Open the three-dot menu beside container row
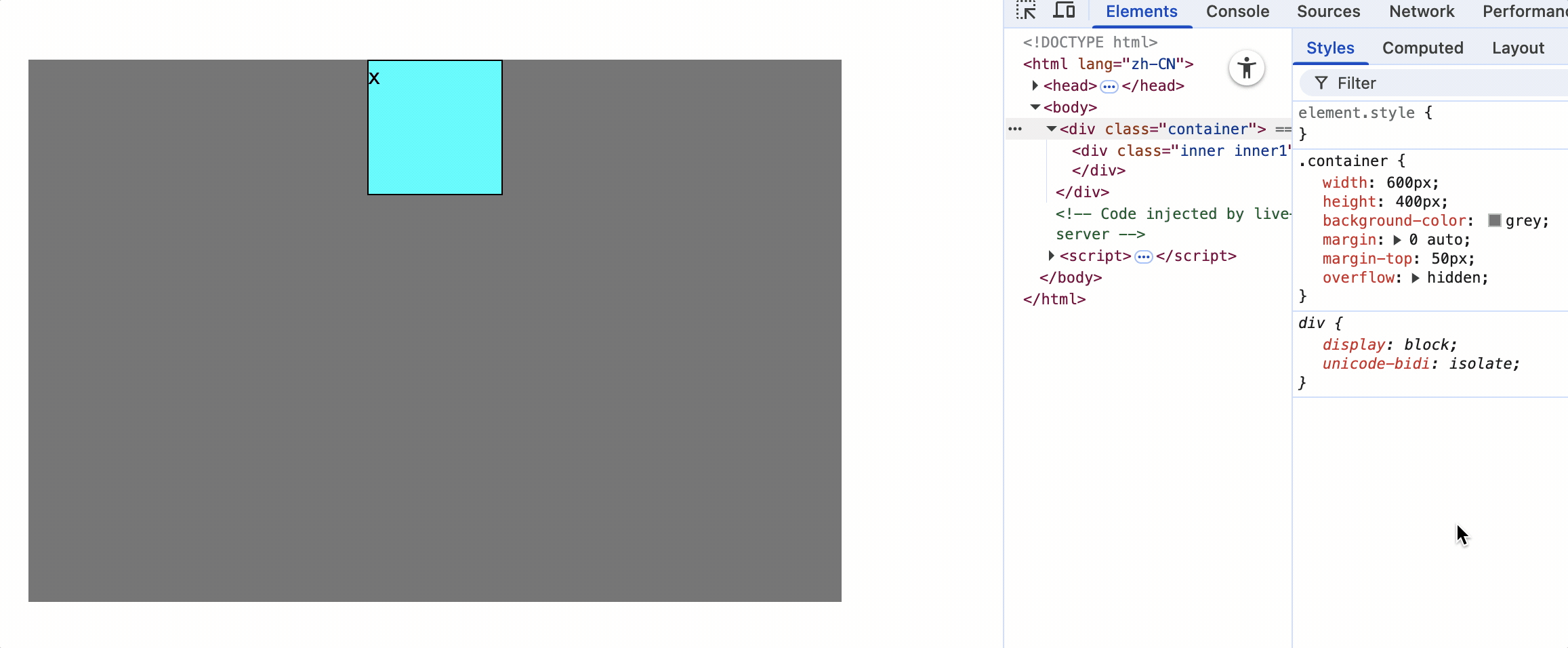The height and width of the screenshot is (648, 1568). (1015, 129)
